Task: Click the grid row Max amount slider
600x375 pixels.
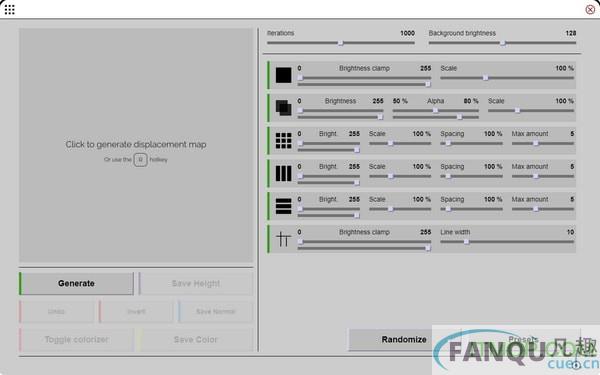Action: click(x=543, y=143)
